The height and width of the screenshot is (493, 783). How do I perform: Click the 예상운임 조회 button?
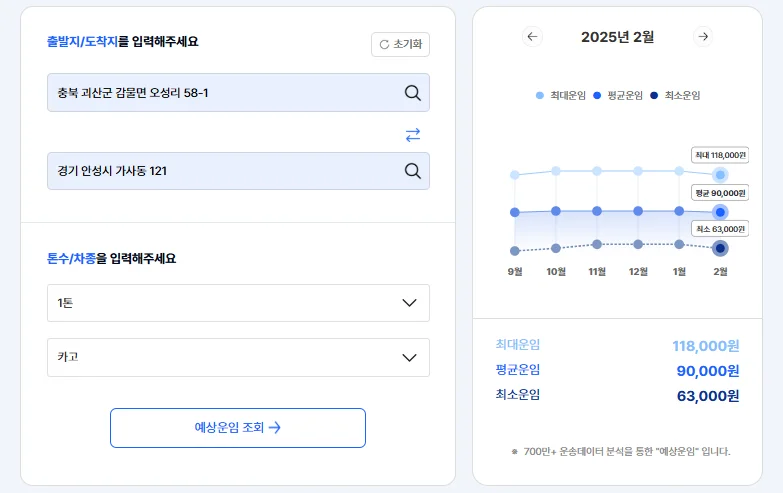[238, 428]
